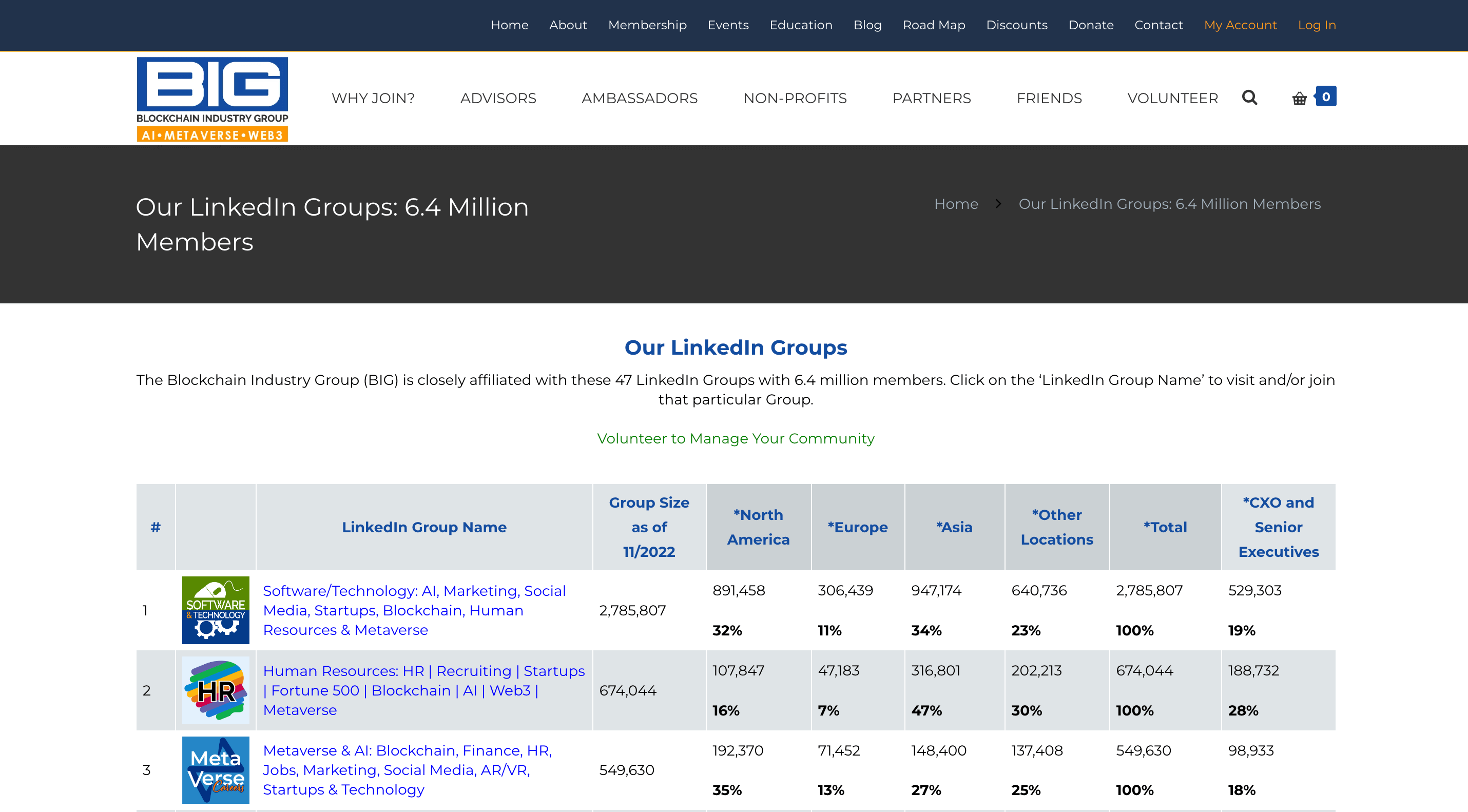Screen dimensions: 1468x812
Task: Open the About page
Action: point(568,25)
